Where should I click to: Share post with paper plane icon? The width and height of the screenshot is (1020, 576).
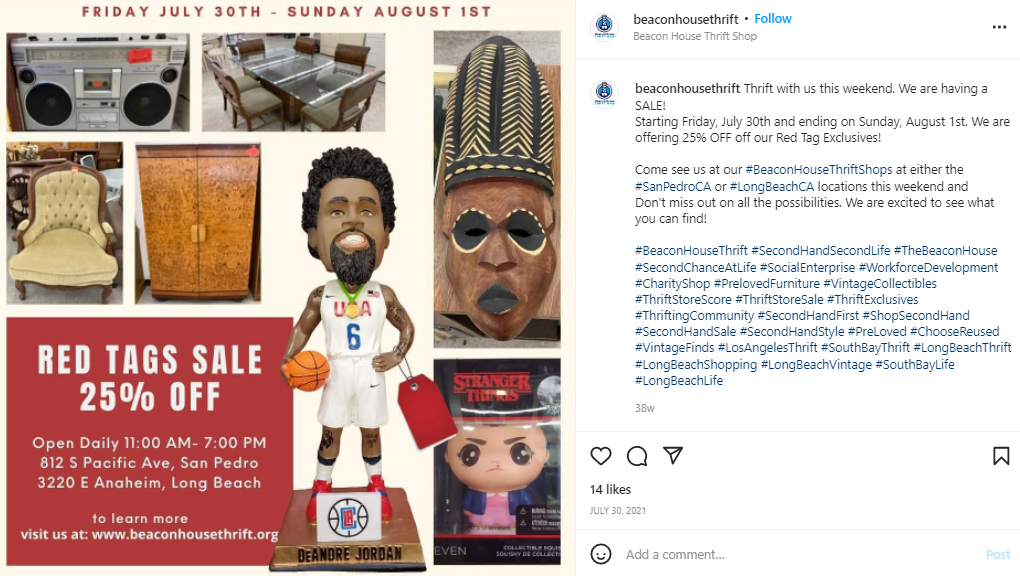(673, 455)
